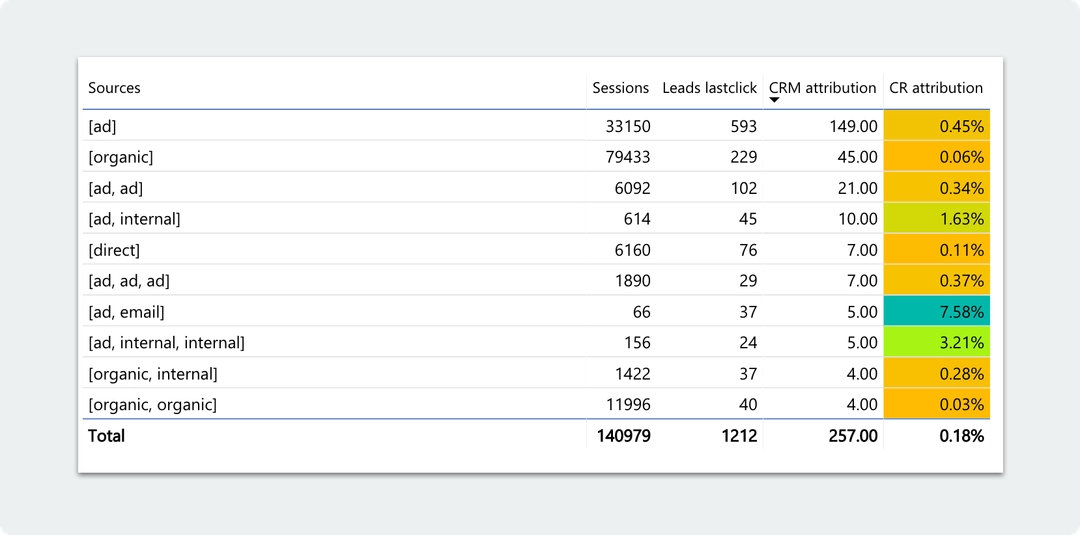This screenshot has width=1080, height=535.
Task: Sort by Leads lastclick column header
Action: pyautogui.click(x=709, y=87)
